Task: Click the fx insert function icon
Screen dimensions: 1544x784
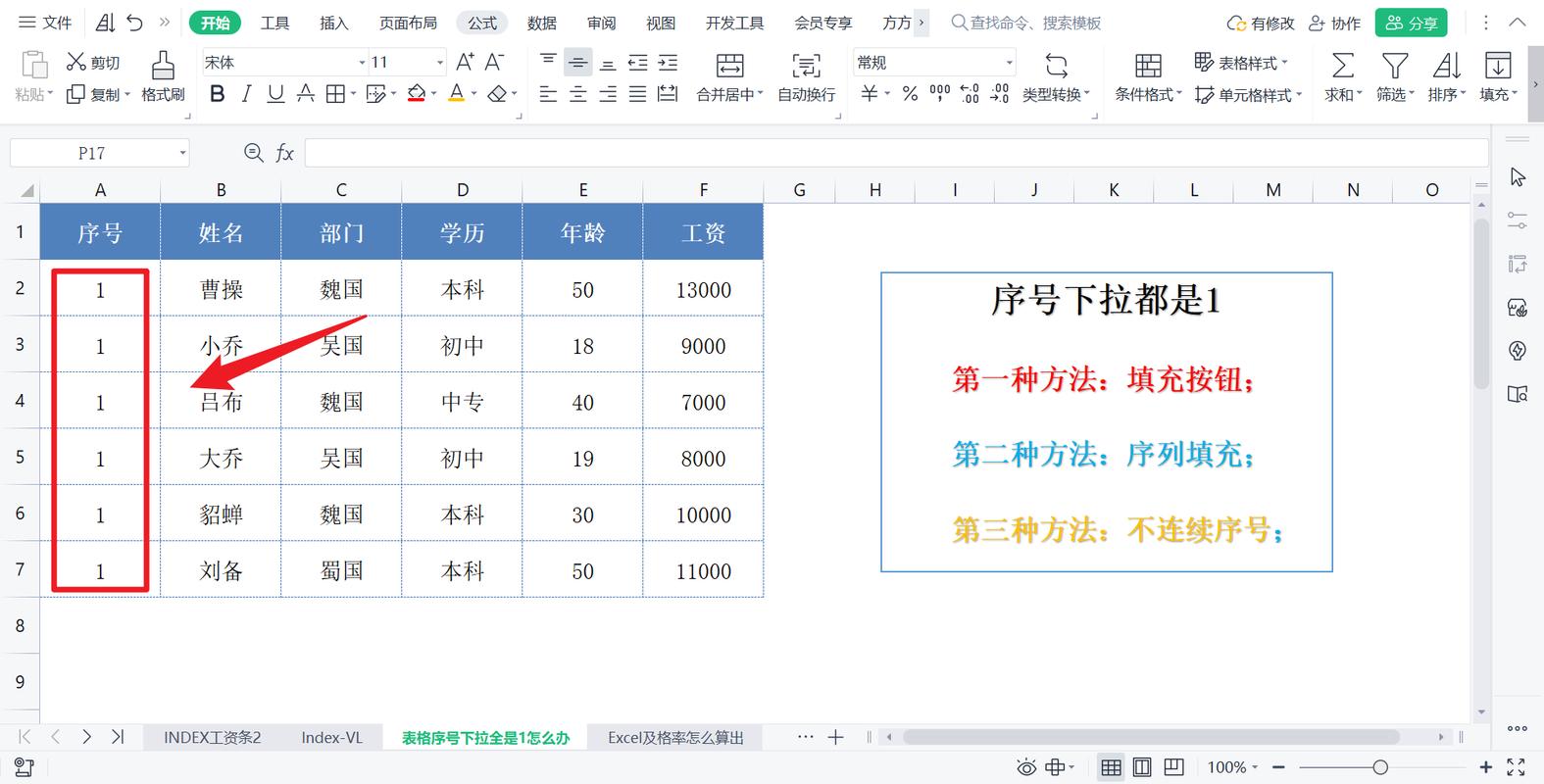Action: point(284,153)
